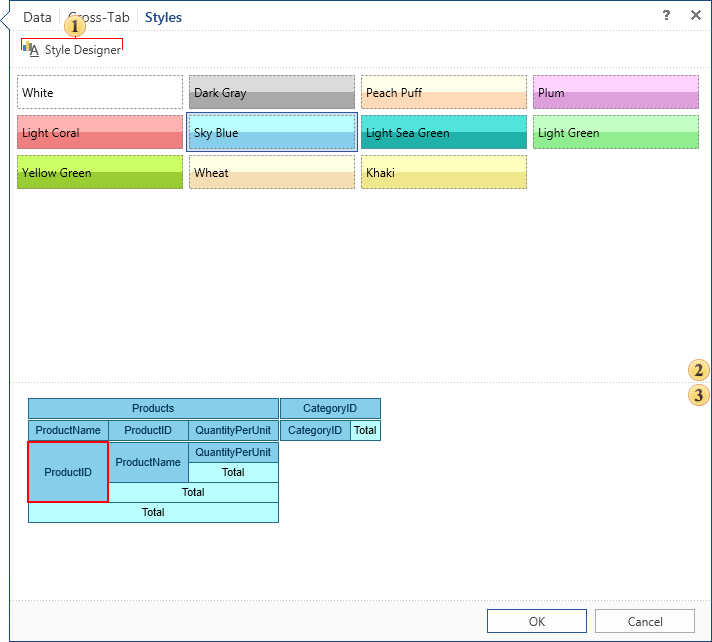Select the Light Green style
Viewport: 712px width, 642px height.
[x=616, y=132]
